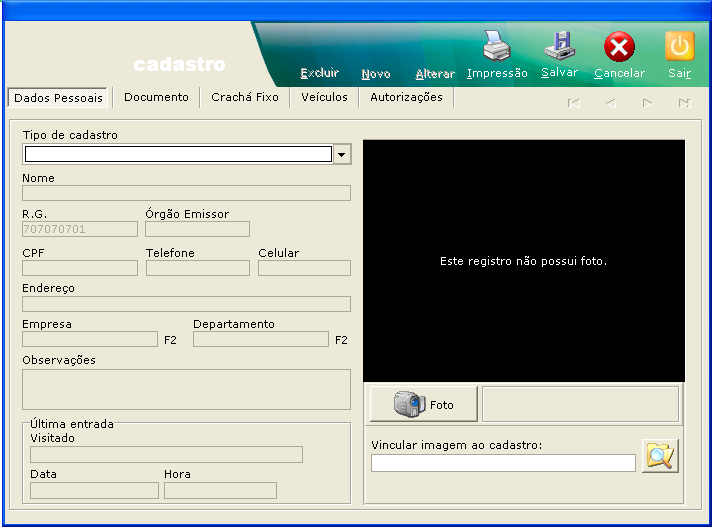This screenshot has width=714, height=528.
Task: Go to the last record arrow
Action: 684,103
